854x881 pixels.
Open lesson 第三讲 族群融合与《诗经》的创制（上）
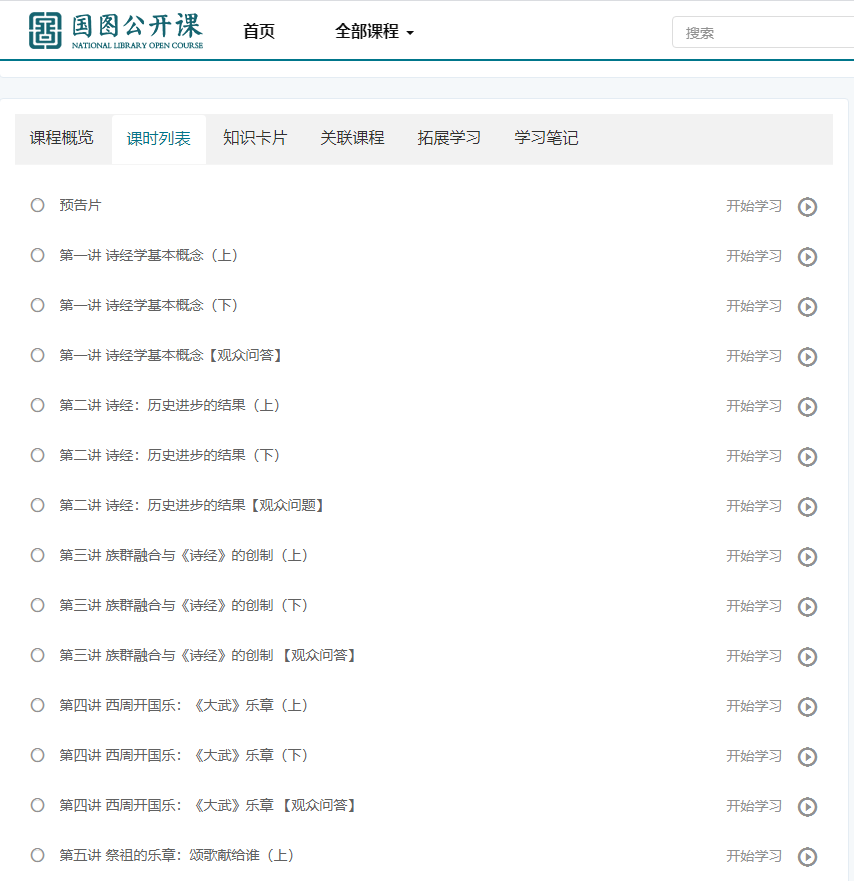pyautogui.click(x=184, y=555)
